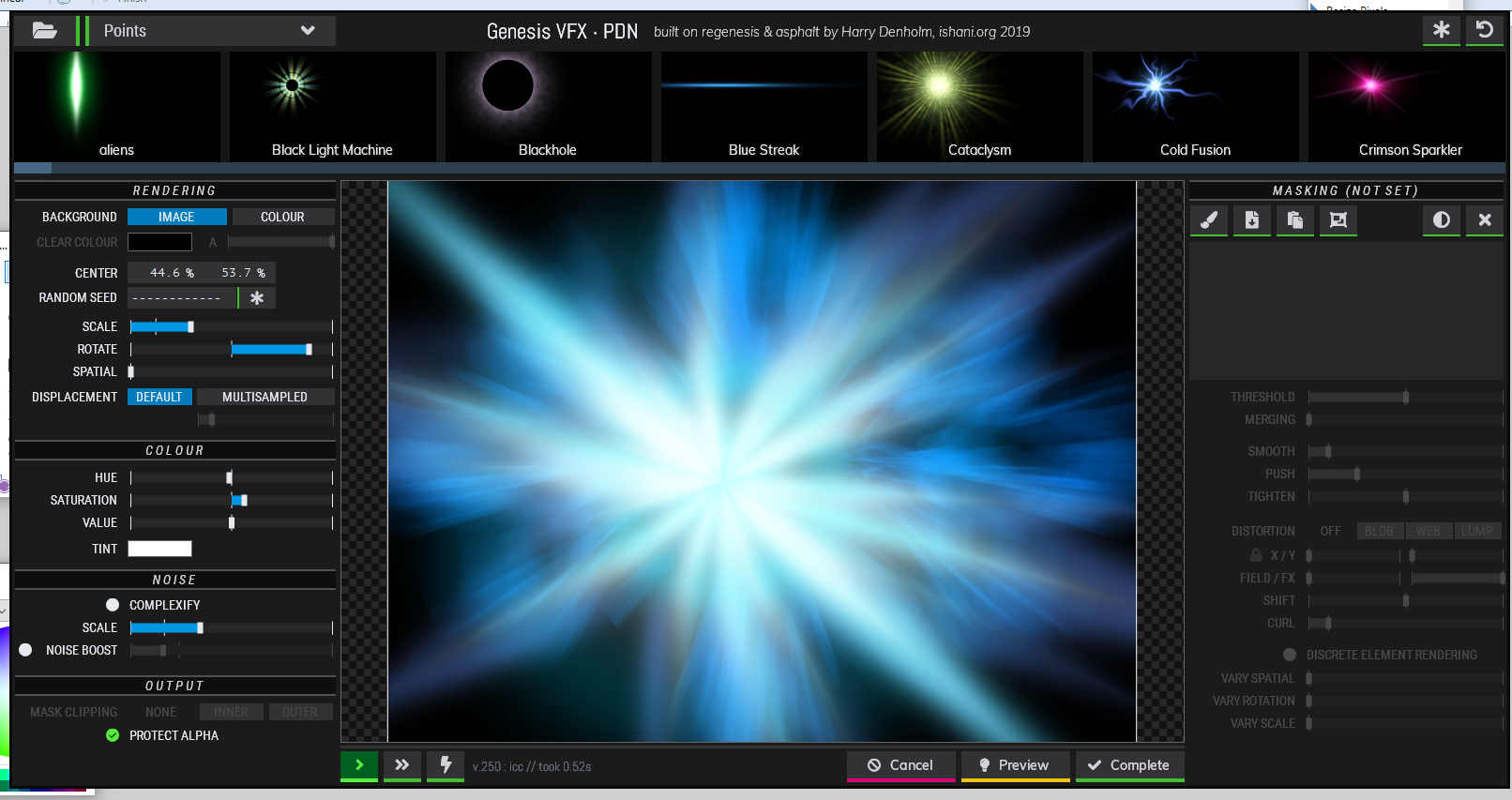1512x800 pixels.
Task: Adjust the masking THRESHOLD slider
Action: point(1405,397)
